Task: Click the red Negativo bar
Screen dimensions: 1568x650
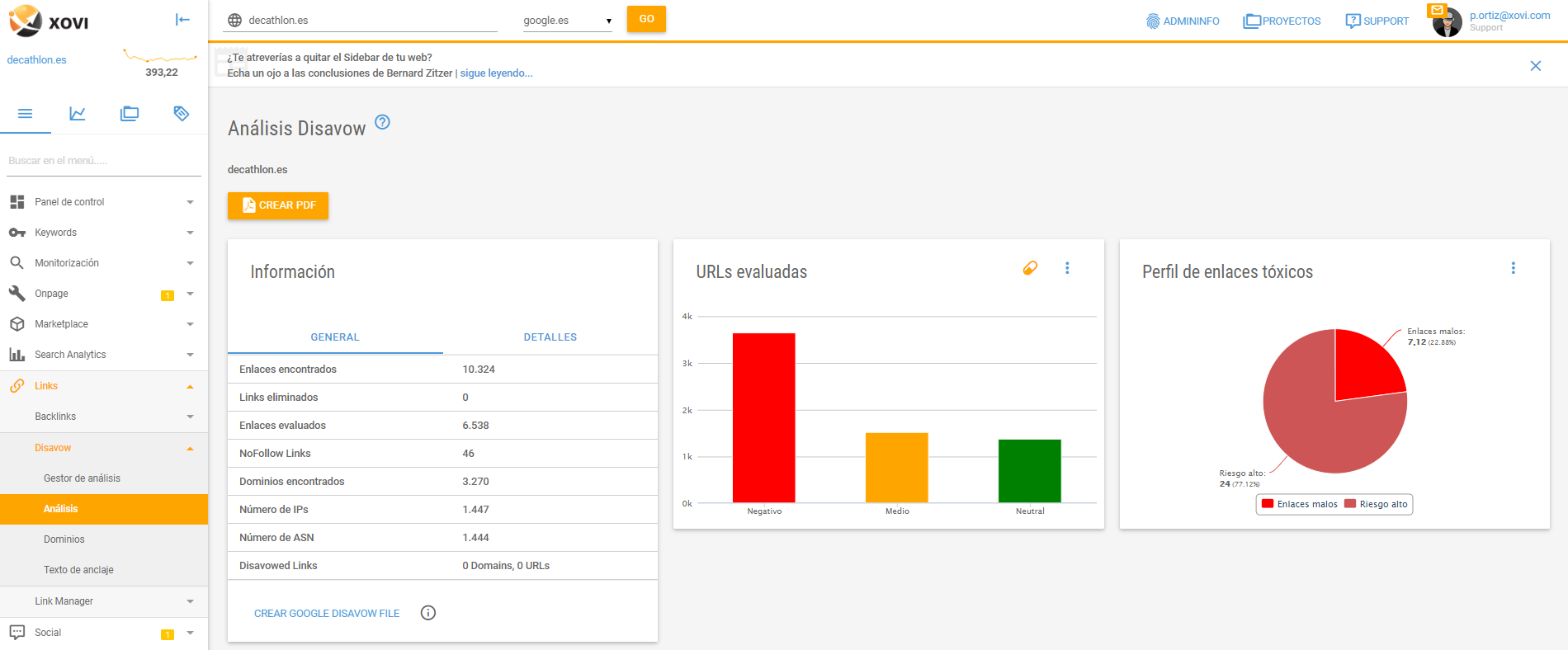Action: pyautogui.click(x=763, y=417)
